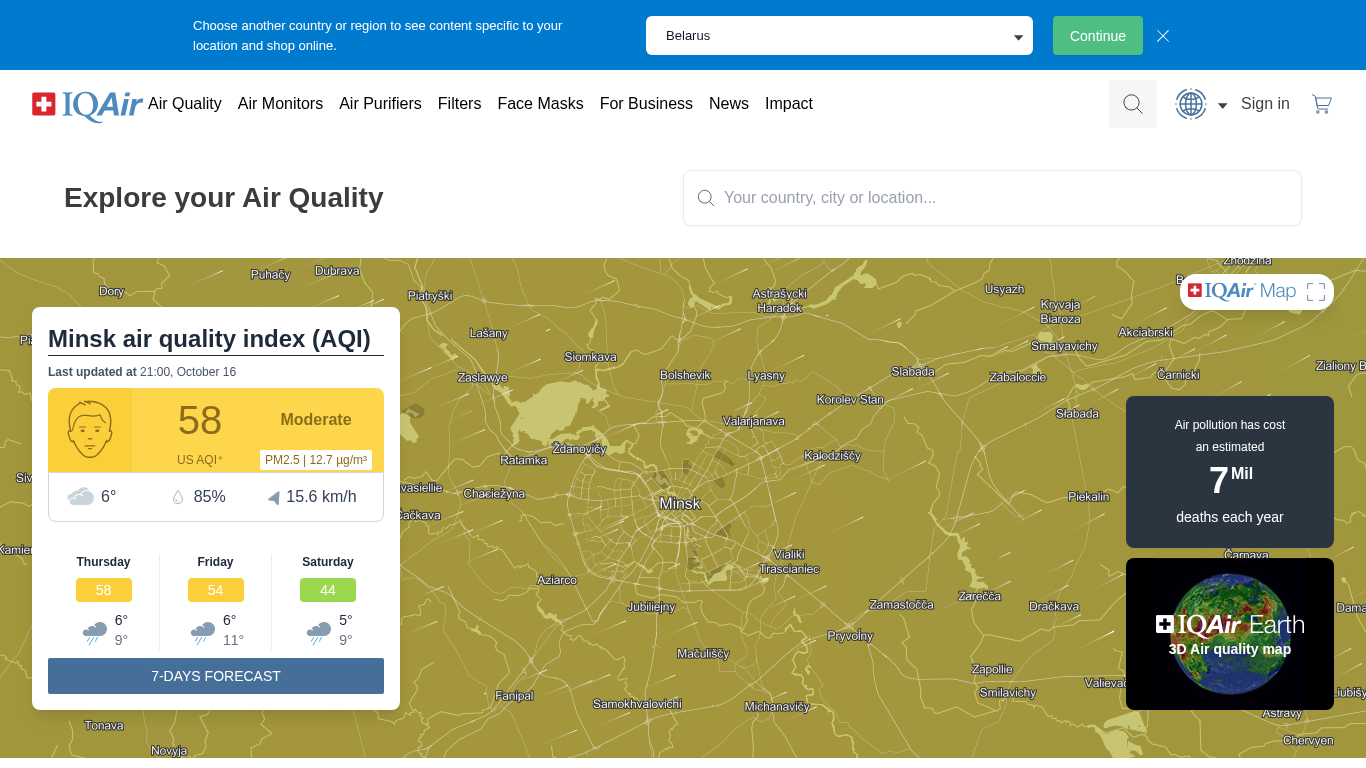Screen dimensions: 1366x768
Task: Close the country selection banner
Action: pyautogui.click(x=1163, y=36)
